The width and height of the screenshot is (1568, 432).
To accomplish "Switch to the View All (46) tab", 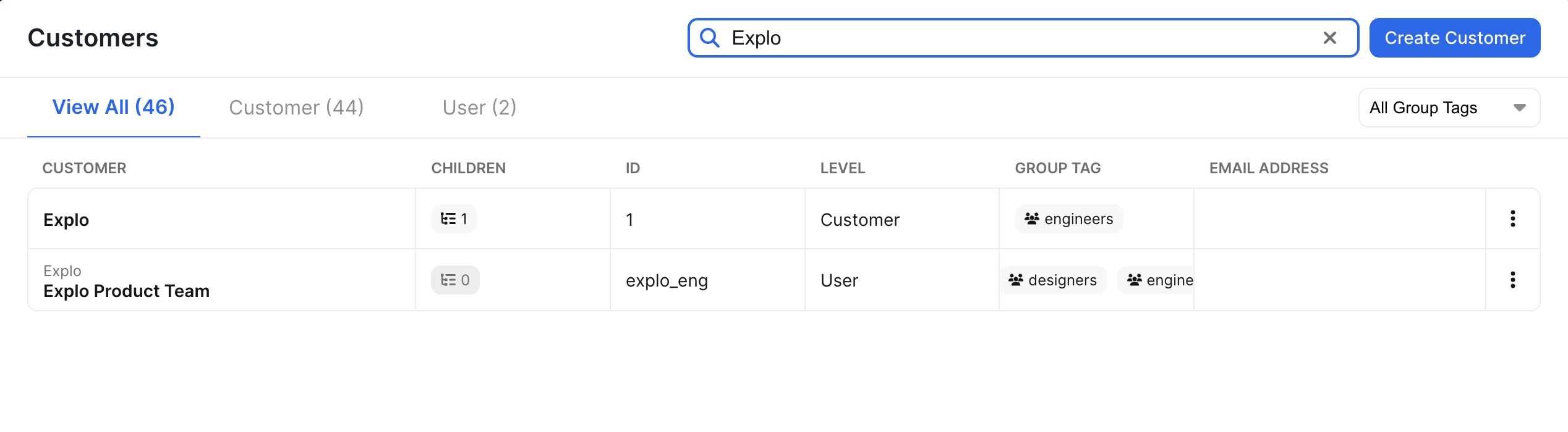I will click(114, 107).
